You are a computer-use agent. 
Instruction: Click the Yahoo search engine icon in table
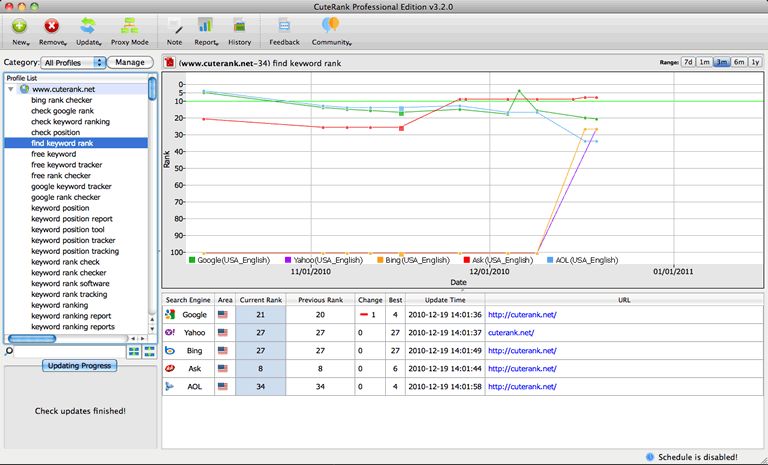169,332
